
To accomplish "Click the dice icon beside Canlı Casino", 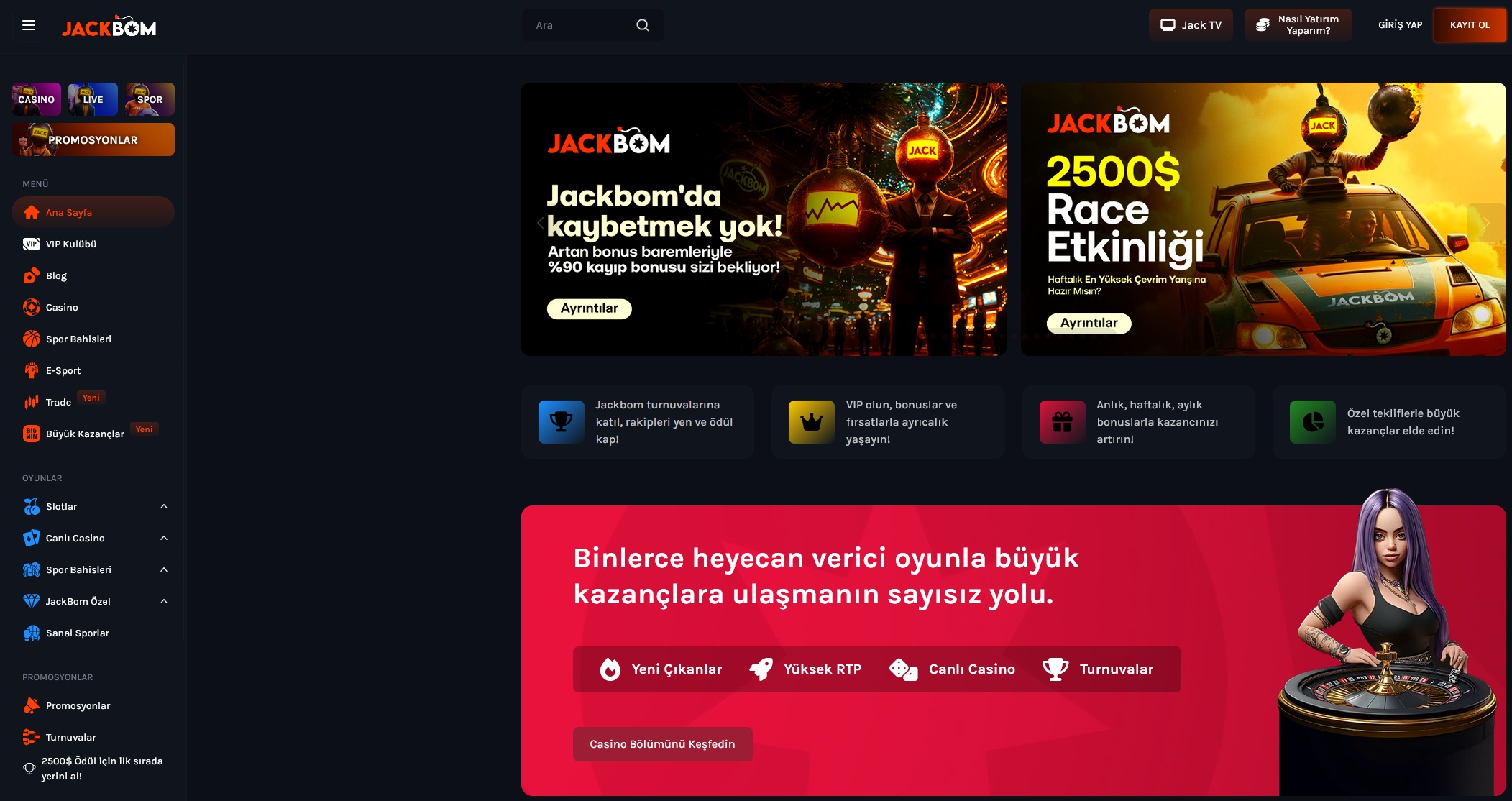I will (x=903, y=669).
